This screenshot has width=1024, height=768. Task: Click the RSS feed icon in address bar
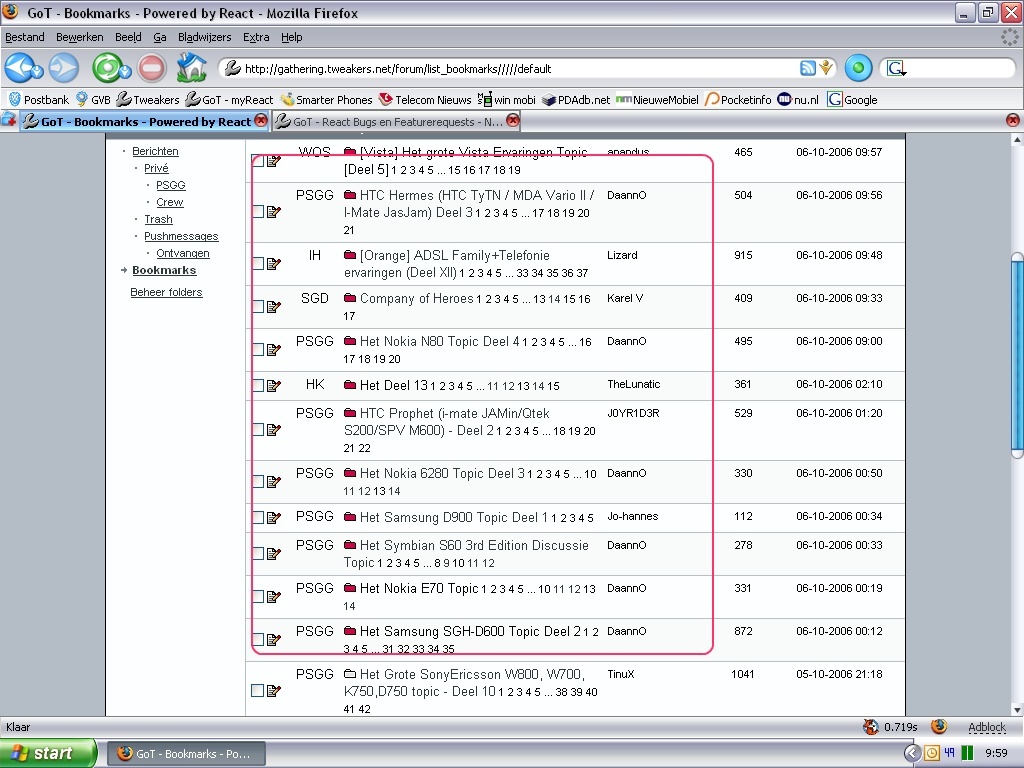808,68
